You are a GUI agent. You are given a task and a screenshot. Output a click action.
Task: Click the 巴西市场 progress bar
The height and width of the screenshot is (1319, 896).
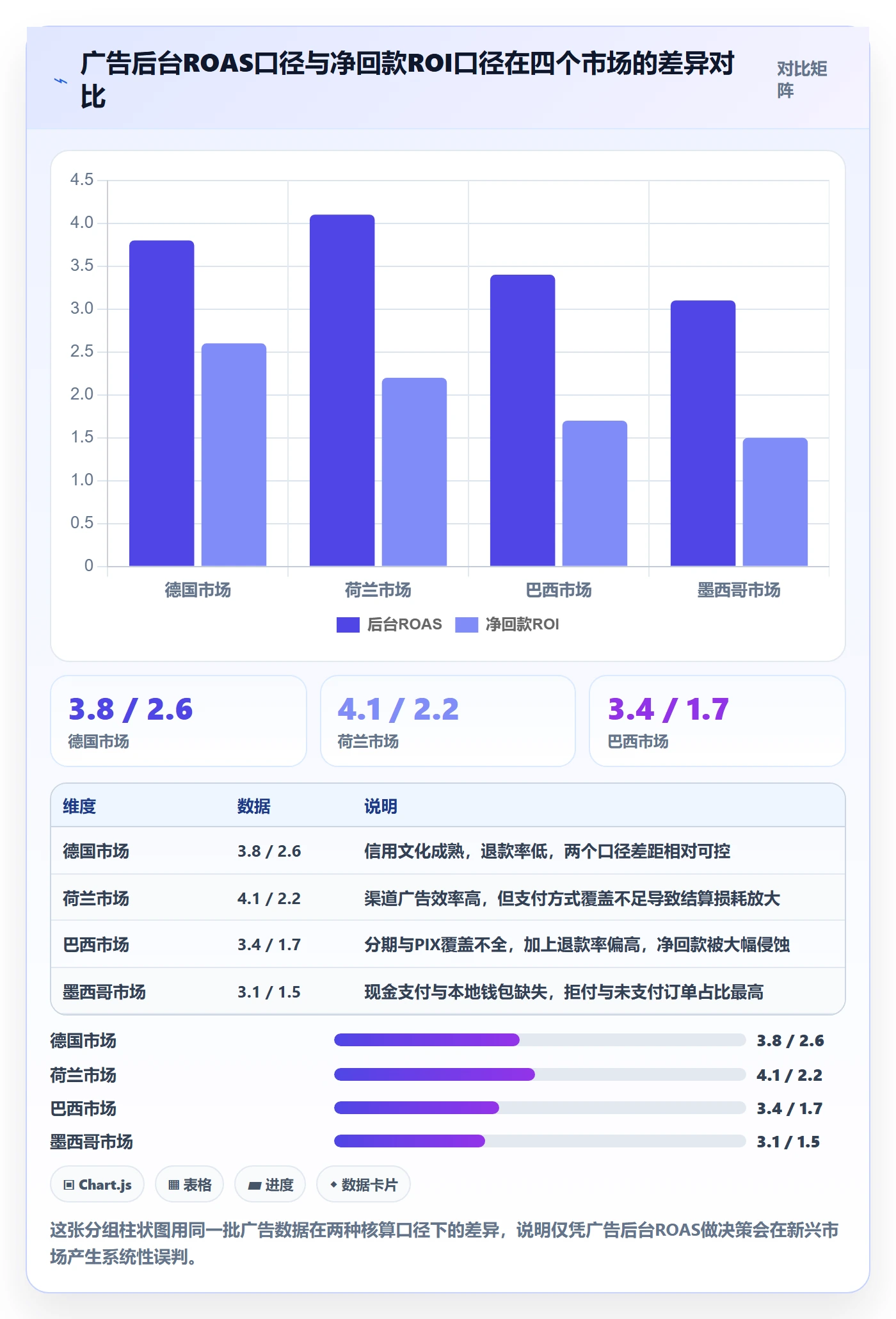540,1108
